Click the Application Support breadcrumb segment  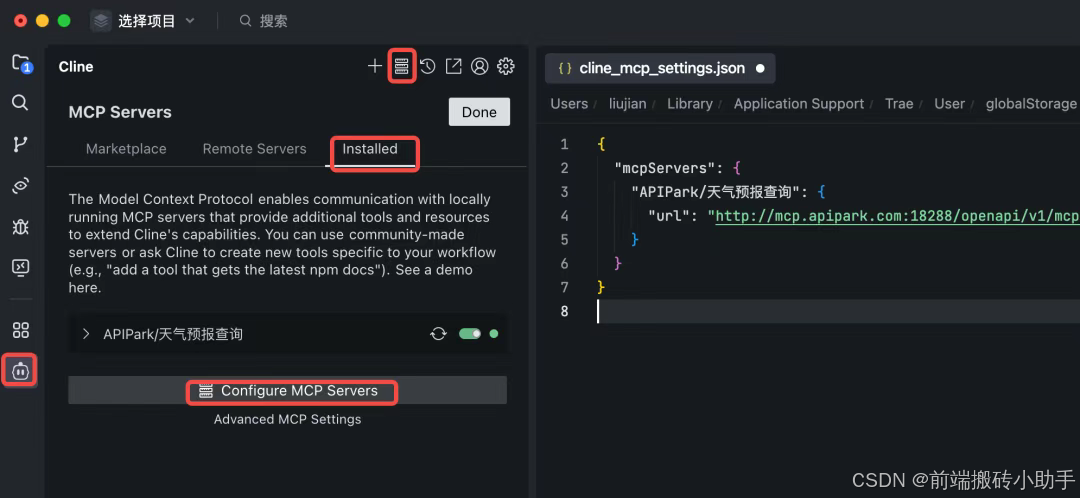[x=798, y=104]
